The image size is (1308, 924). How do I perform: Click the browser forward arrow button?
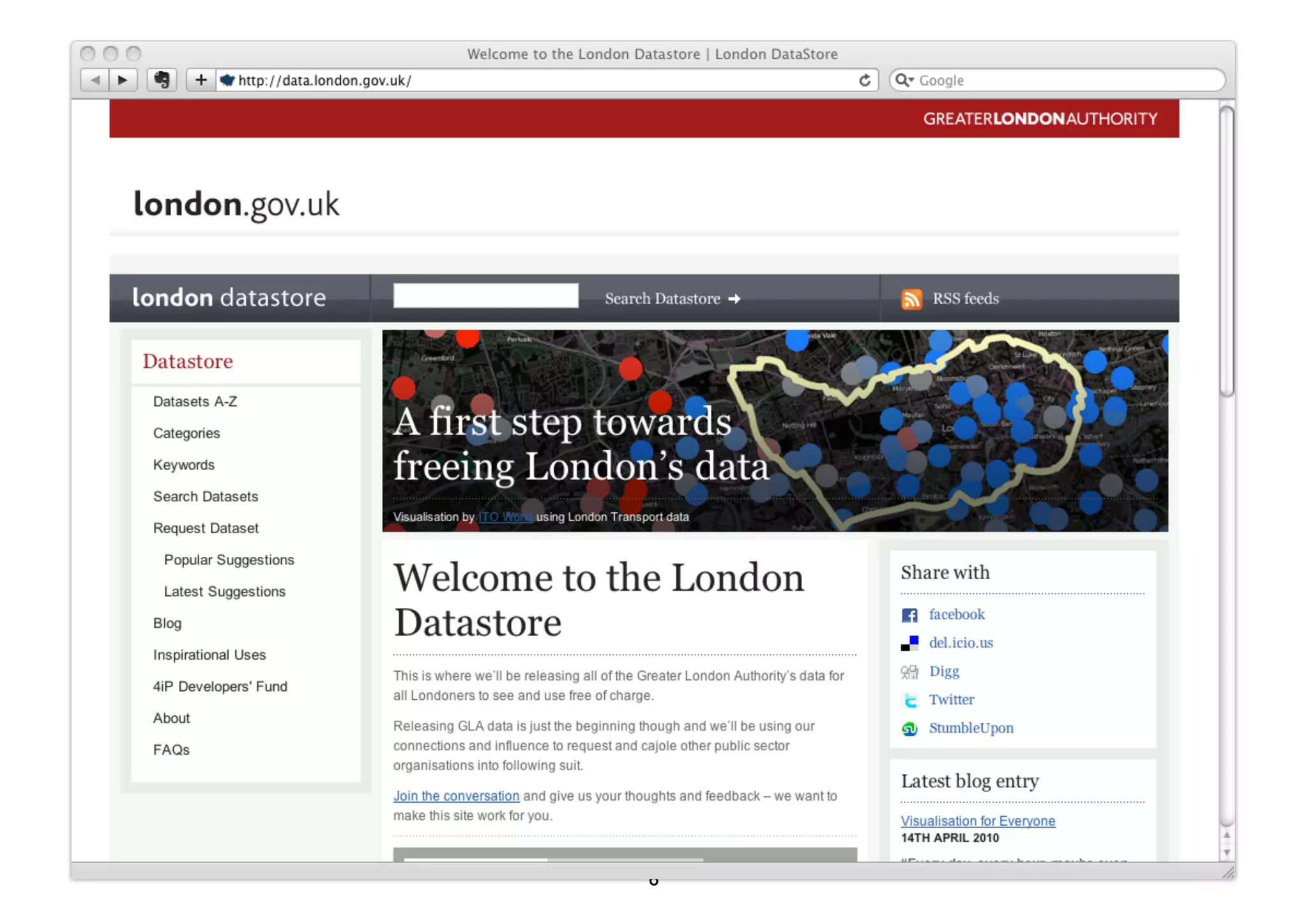tap(123, 80)
